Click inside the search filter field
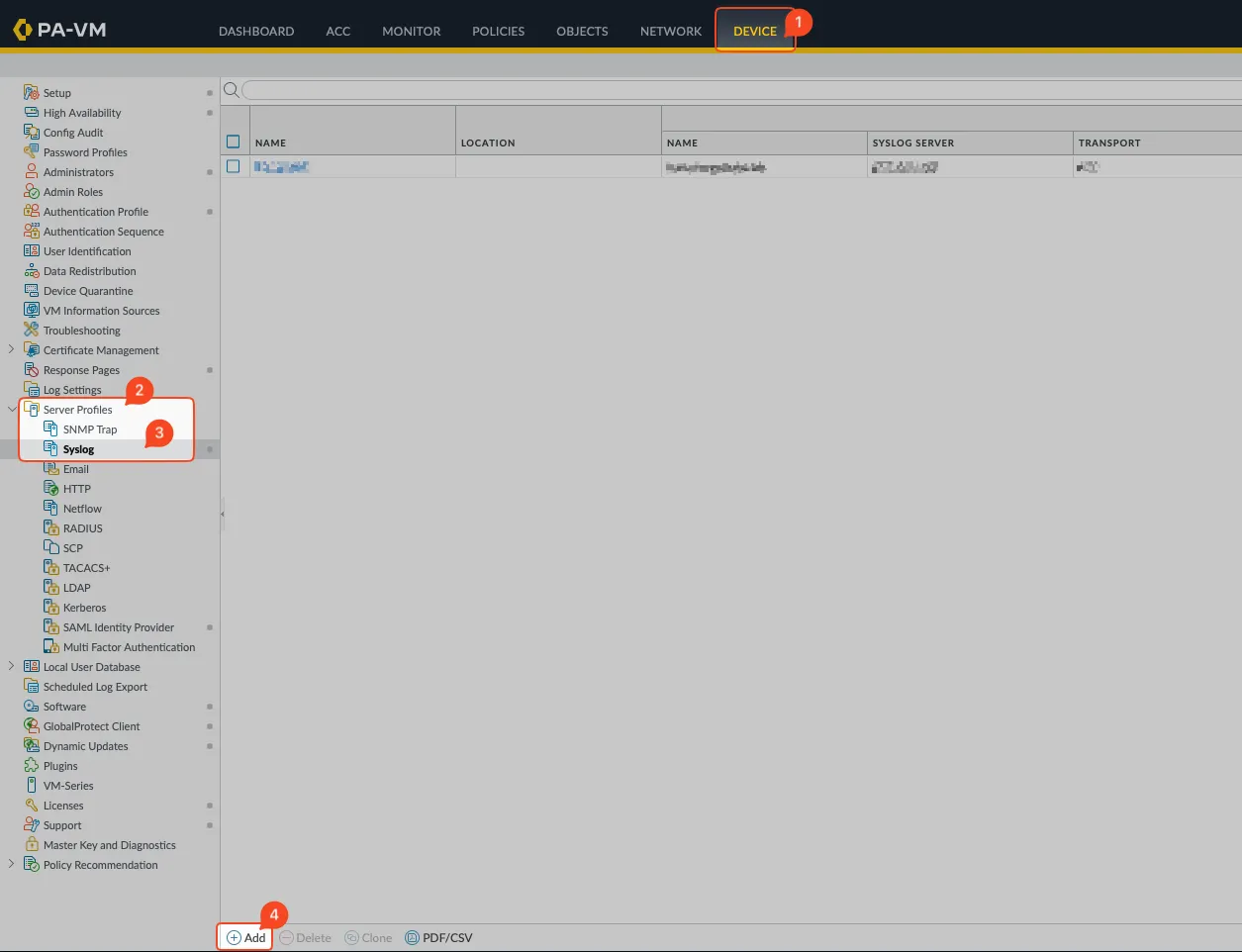 [x=732, y=90]
